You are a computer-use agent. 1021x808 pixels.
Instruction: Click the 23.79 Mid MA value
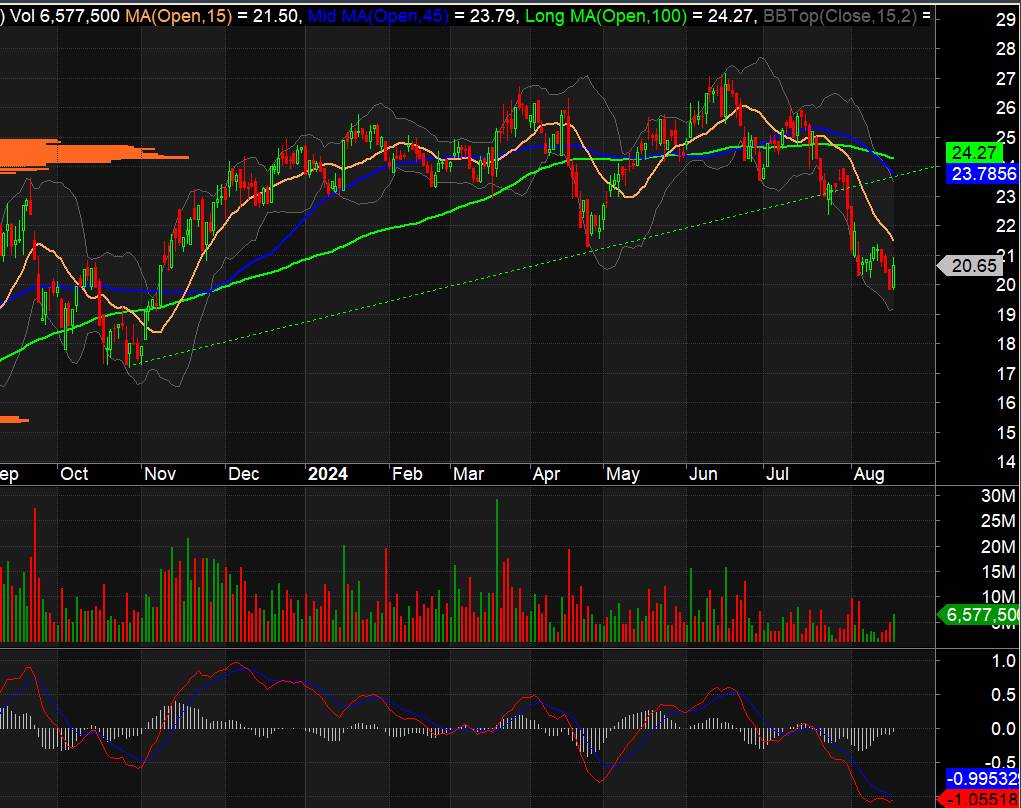[492, 16]
